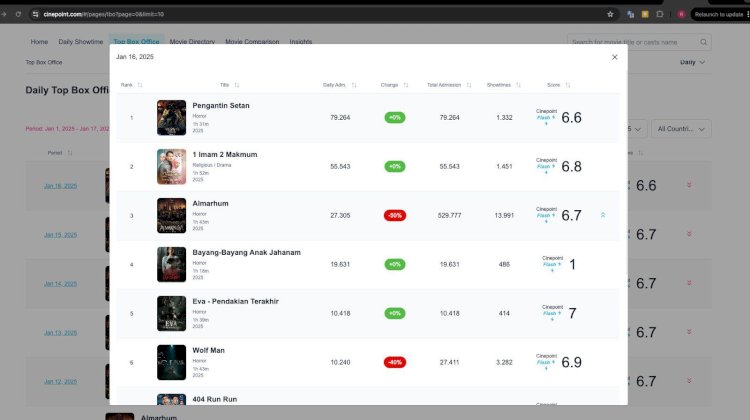The image size is (750, 420).
Task: Click total admission 529.777 cell
Action: pyautogui.click(x=449, y=216)
